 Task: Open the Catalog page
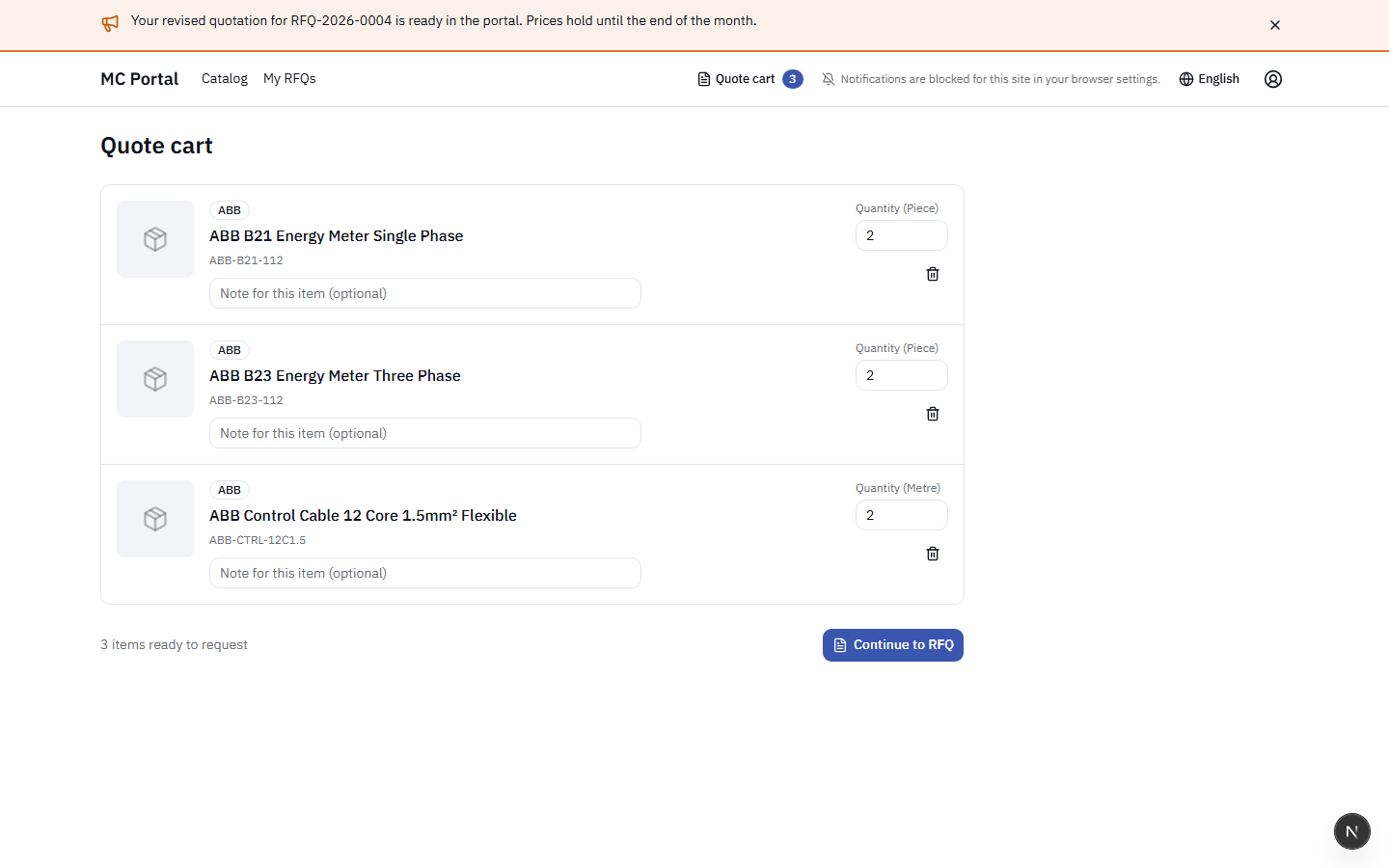coord(225,79)
